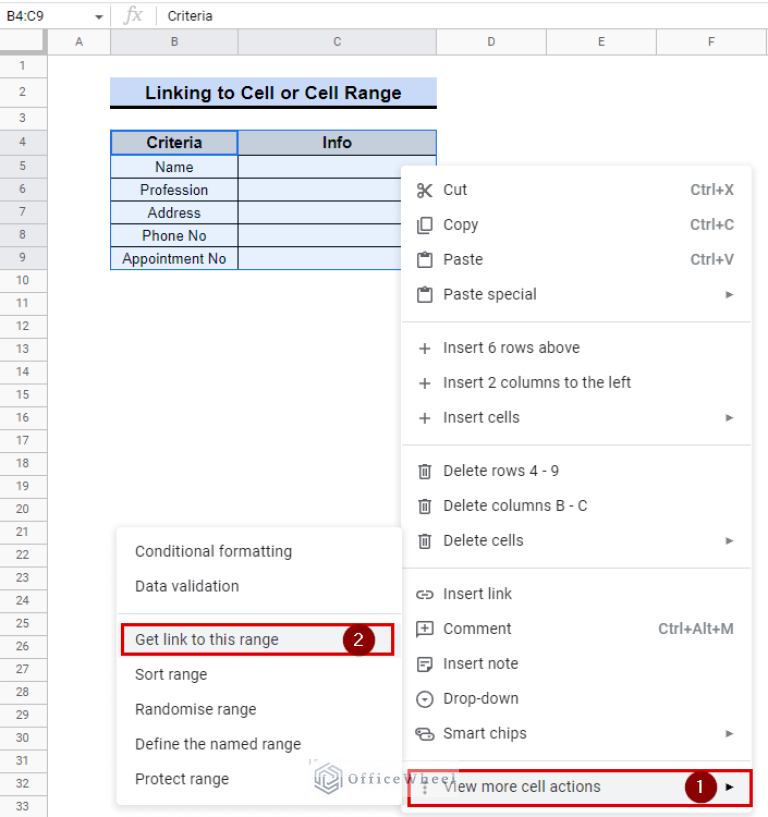The image size is (768, 817).
Task: Click the Smart chips icon
Action: click(x=424, y=733)
